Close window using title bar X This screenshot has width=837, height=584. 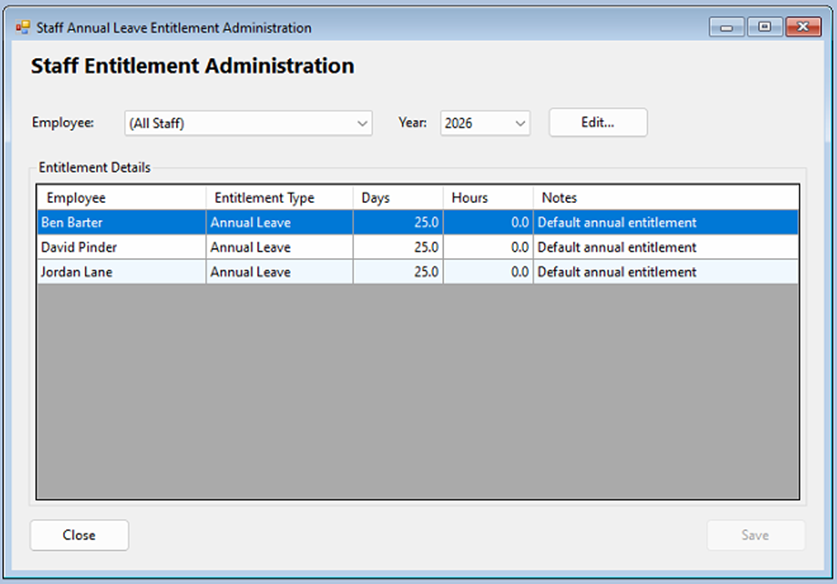pyautogui.click(x=803, y=27)
